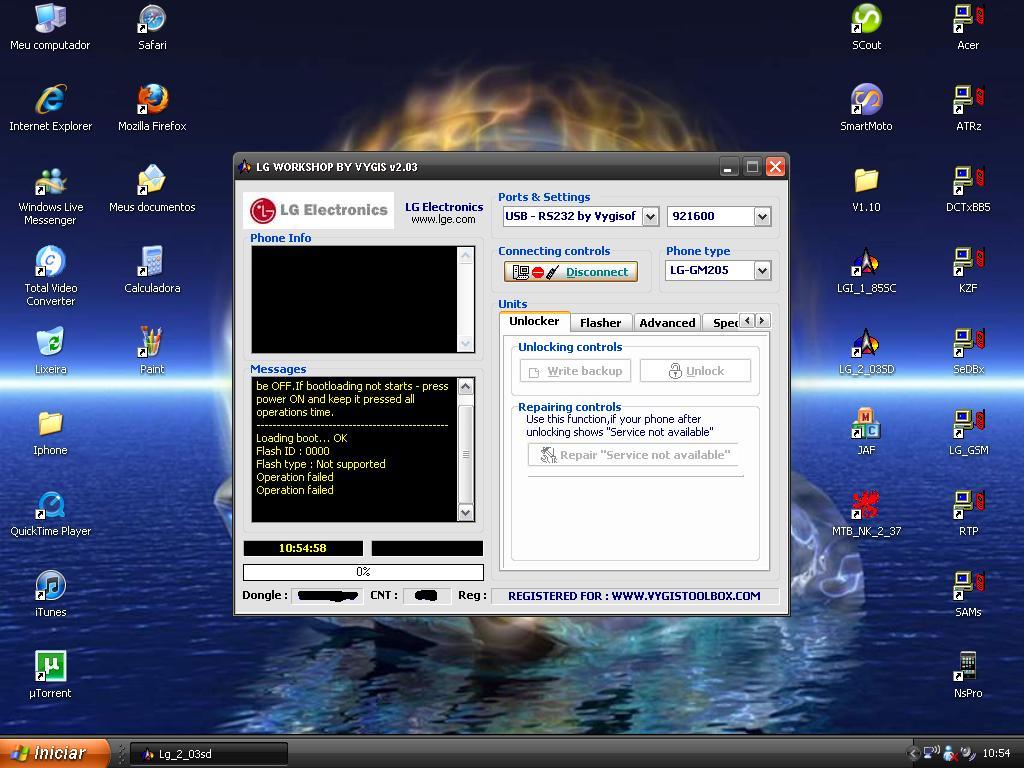1024x768 pixels.
Task: Switch to the Unlocker tab
Action: click(534, 321)
